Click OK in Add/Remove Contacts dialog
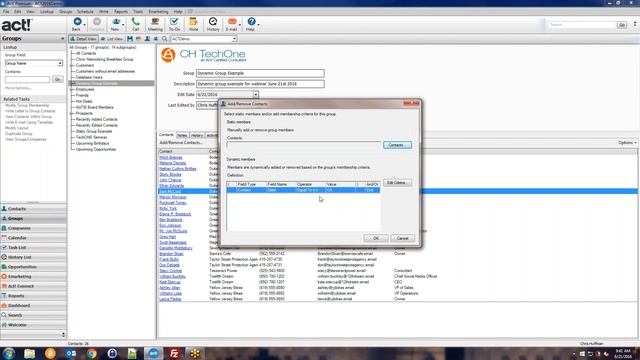Image resolution: width=640 pixels, height=360 pixels. (376, 238)
